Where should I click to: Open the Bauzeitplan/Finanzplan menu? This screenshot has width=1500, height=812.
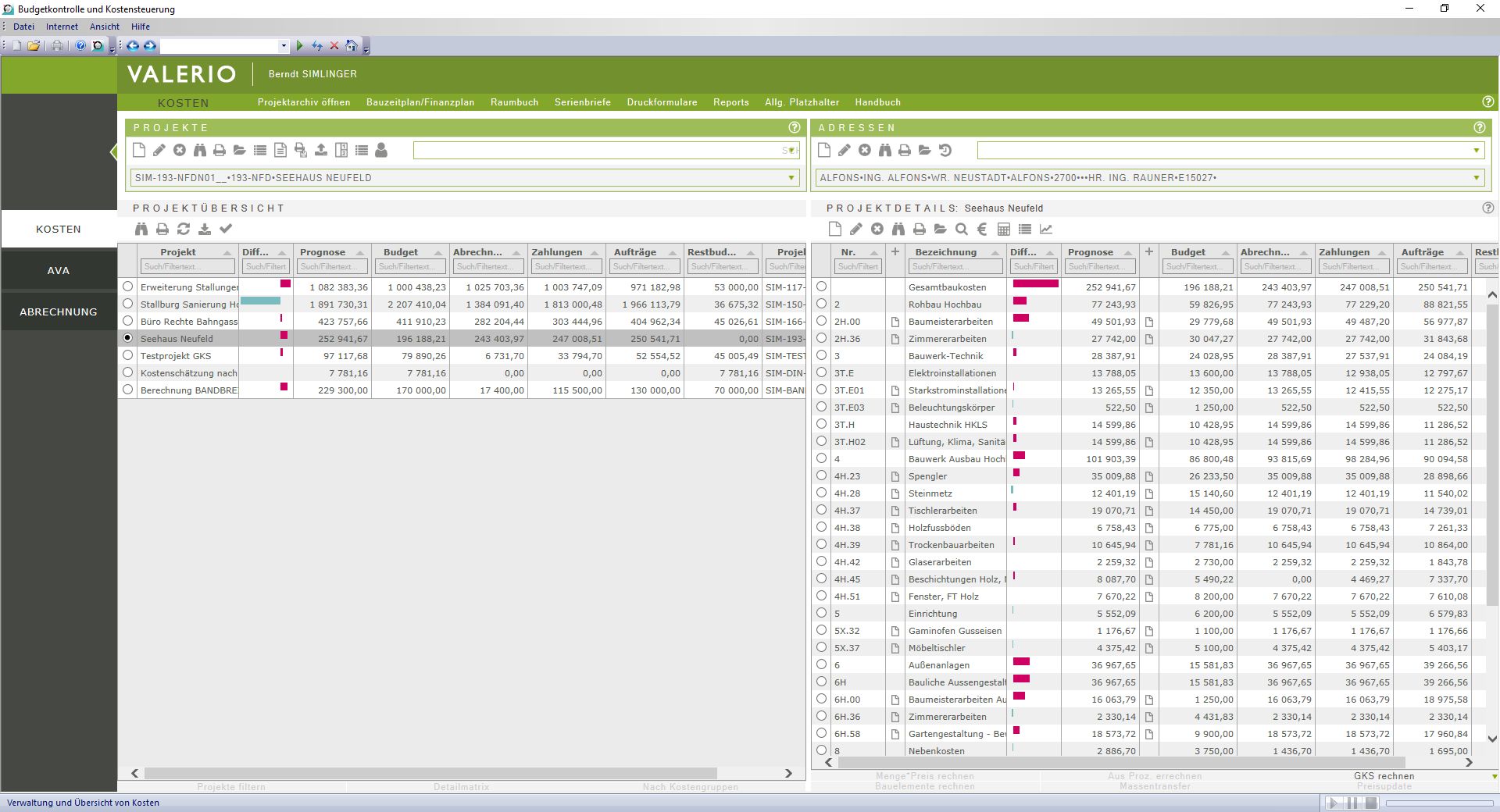420,102
